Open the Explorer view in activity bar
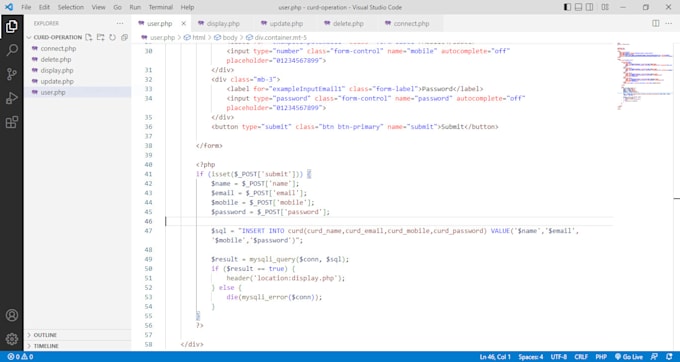This screenshot has height=362, width=680. coord(12,27)
